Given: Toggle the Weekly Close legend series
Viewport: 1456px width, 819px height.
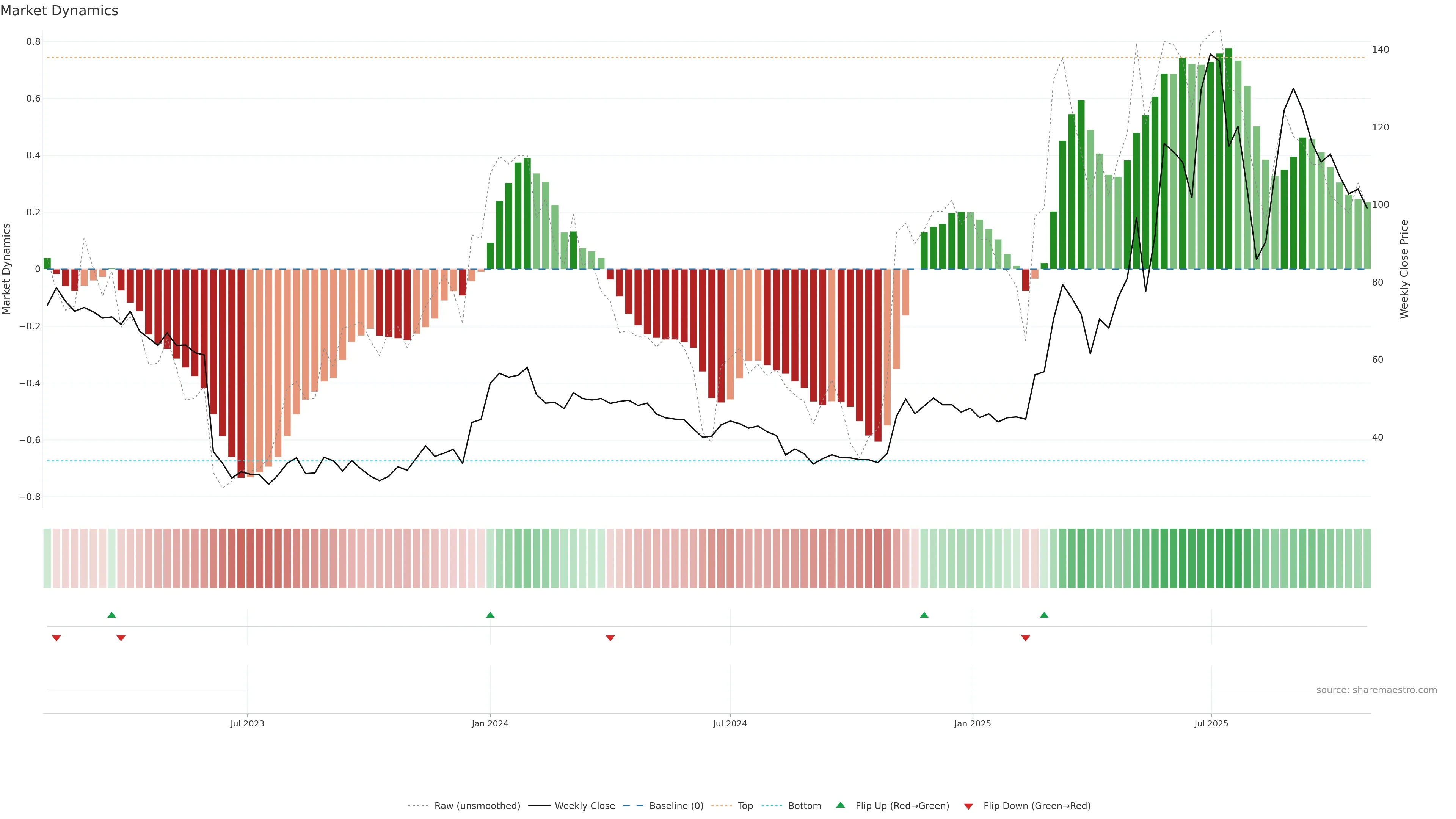Looking at the screenshot, I should [584, 806].
